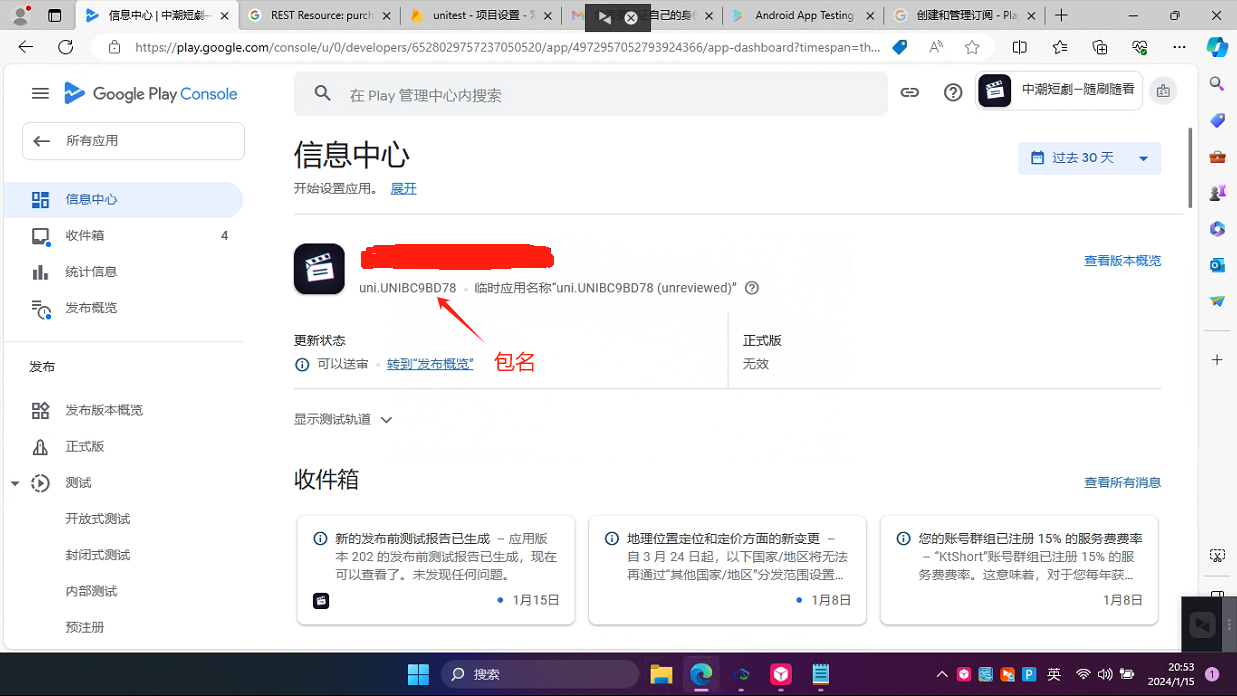Click the developer account icon
The height and width of the screenshot is (696, 1237).
point(1163,91)
